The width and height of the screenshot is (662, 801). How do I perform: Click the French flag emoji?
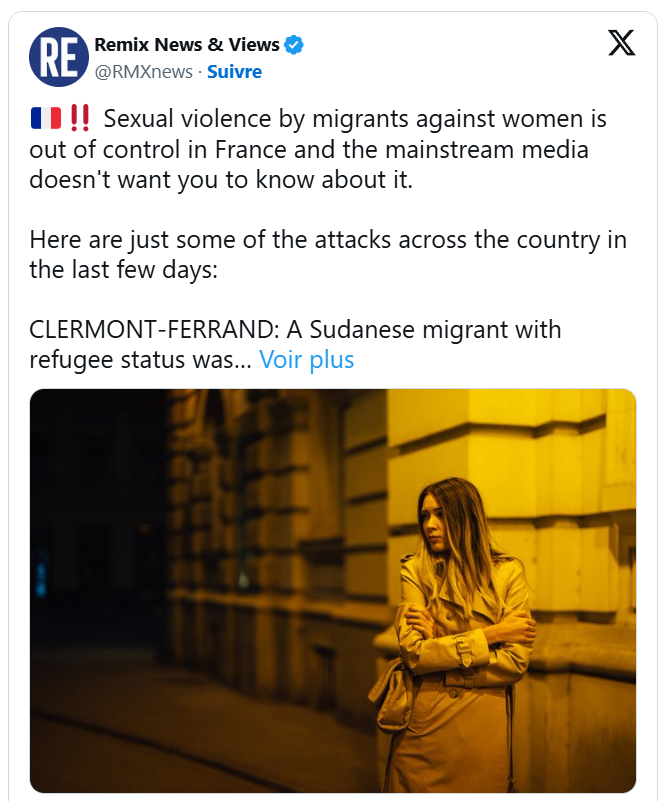point(45,119)
